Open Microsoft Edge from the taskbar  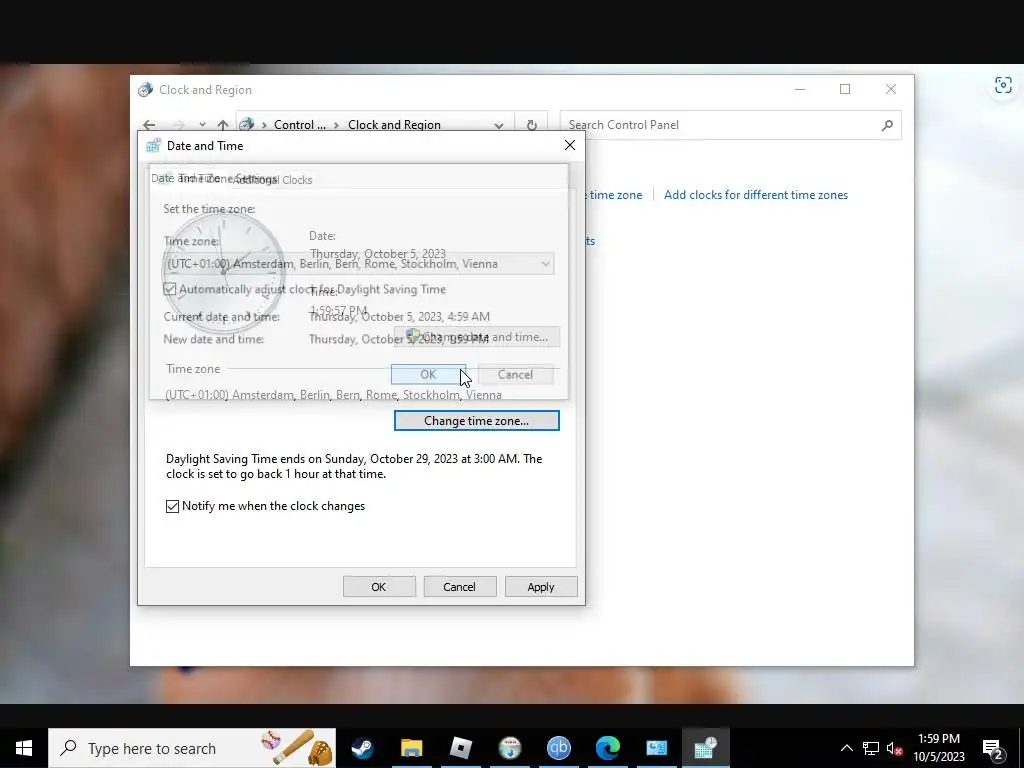pyautogui.click(x=607, y=748)
